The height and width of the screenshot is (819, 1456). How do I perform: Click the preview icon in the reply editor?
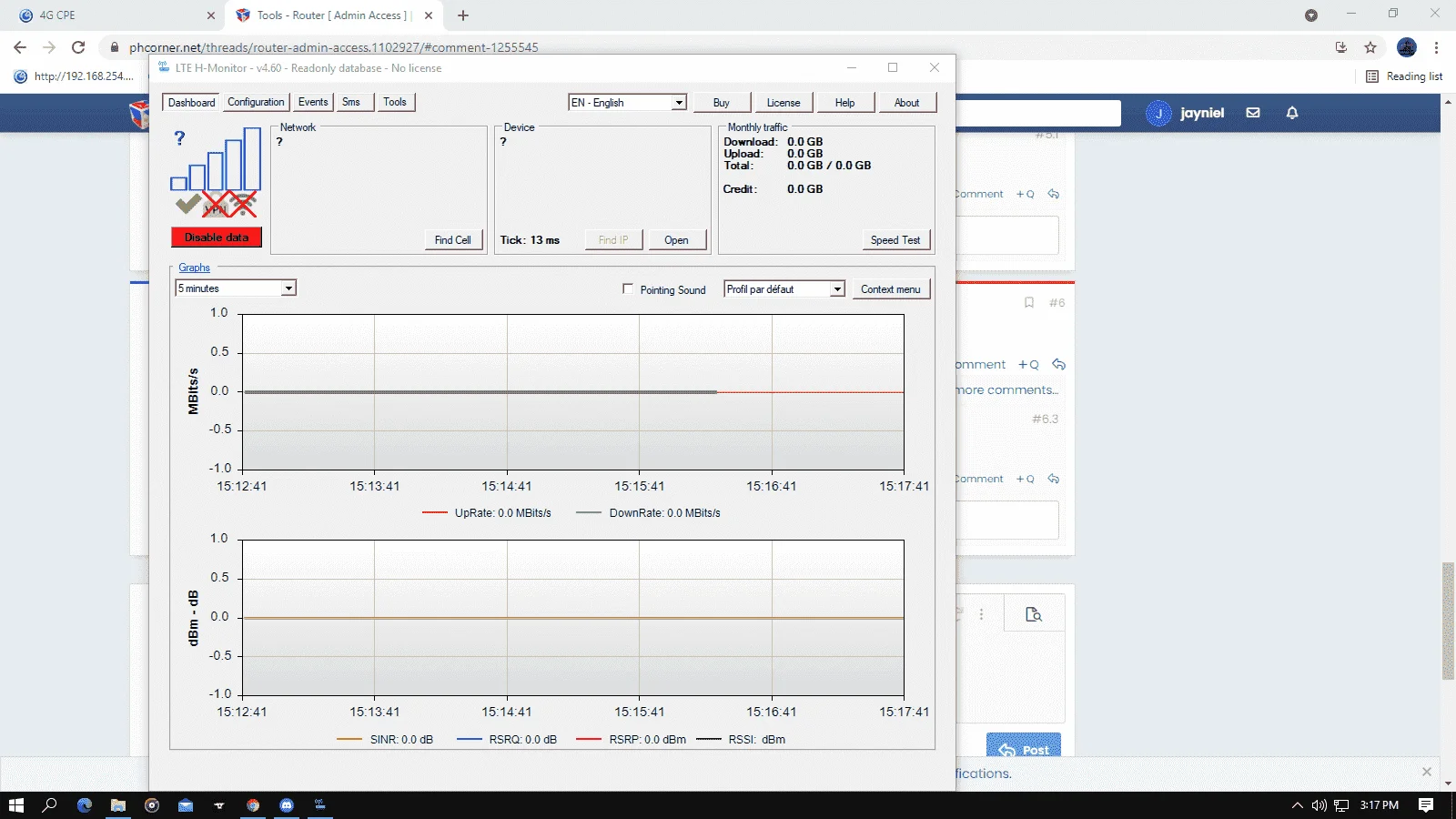pos(1034,614)
